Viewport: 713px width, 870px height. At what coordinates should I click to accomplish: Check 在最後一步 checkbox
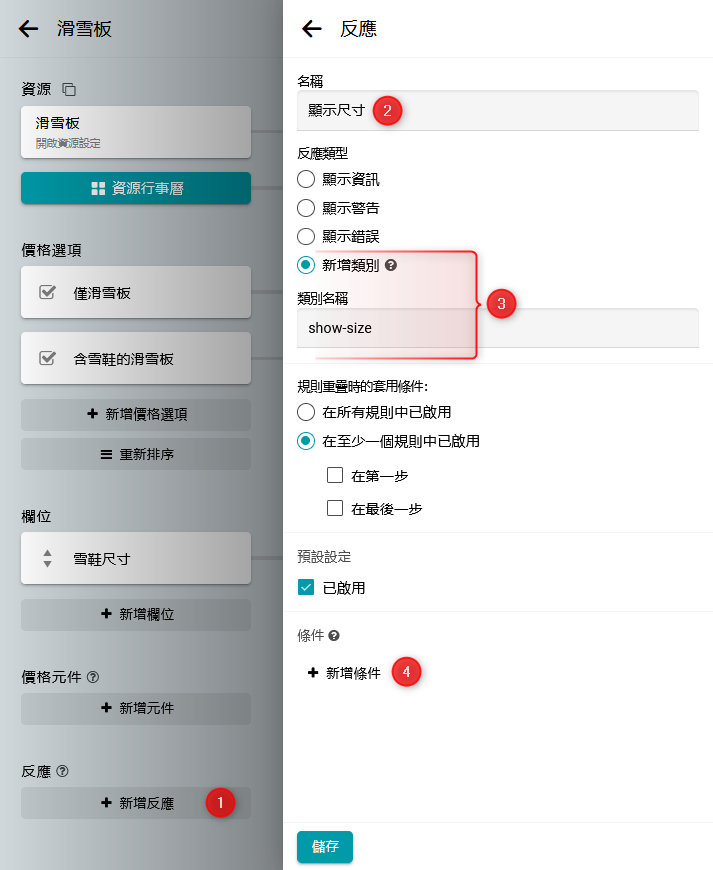click(335, 509)
